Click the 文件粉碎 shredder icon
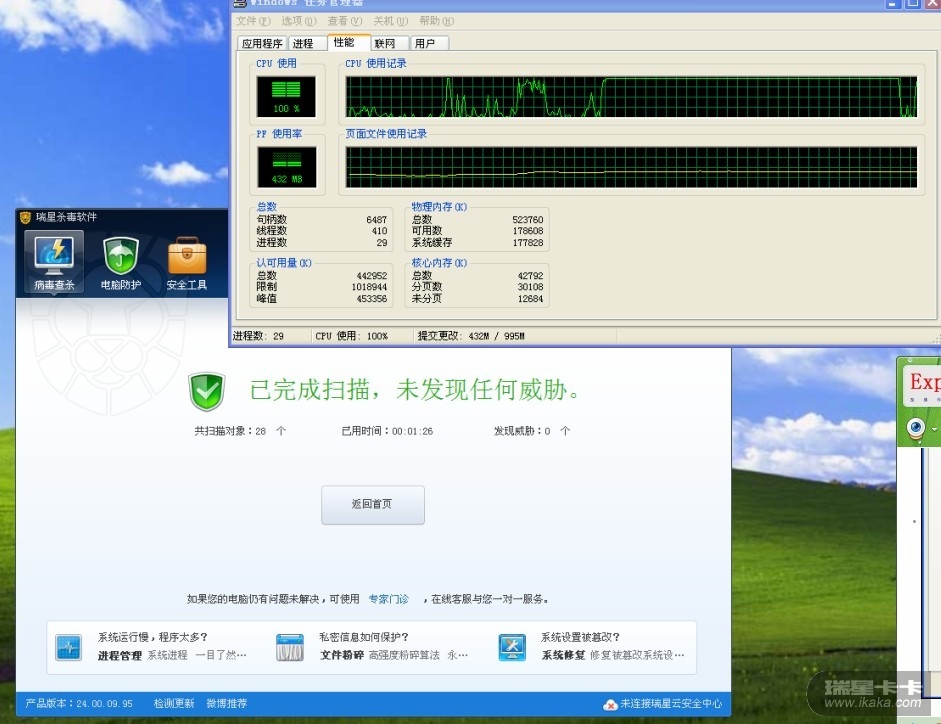The height and width of the screenshot is (724, 941). coord(290,648)
